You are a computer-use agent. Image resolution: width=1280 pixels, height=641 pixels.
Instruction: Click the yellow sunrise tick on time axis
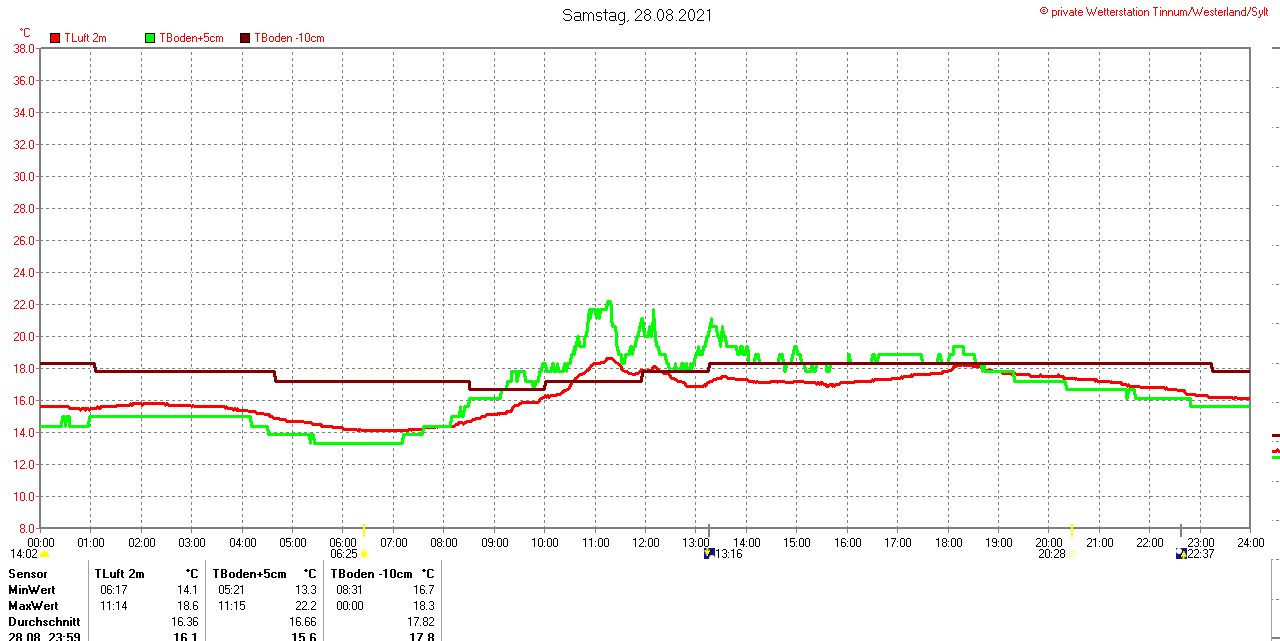click(x=364, y=530)
